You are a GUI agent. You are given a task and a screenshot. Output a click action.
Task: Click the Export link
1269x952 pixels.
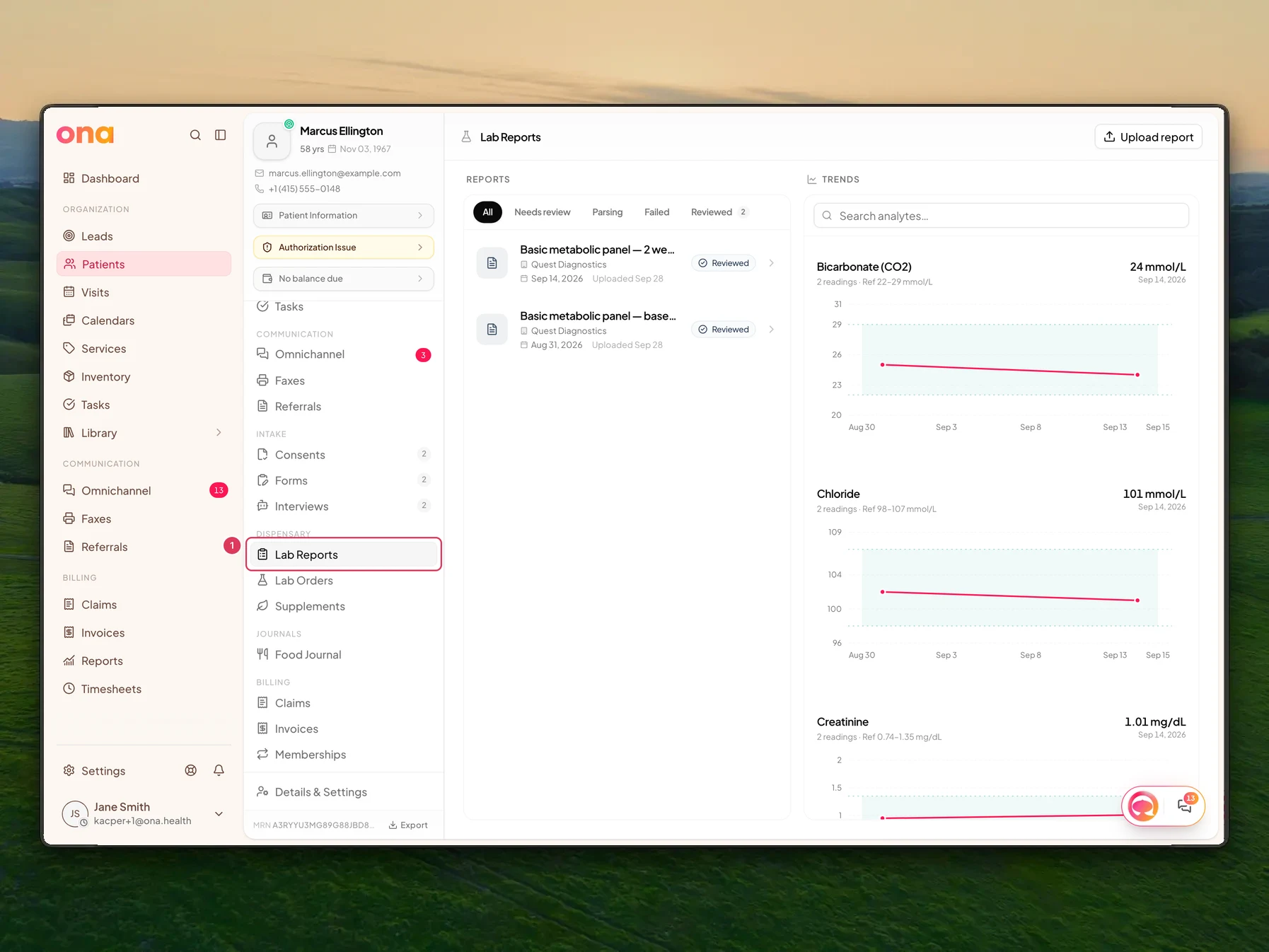pos(408,825)
